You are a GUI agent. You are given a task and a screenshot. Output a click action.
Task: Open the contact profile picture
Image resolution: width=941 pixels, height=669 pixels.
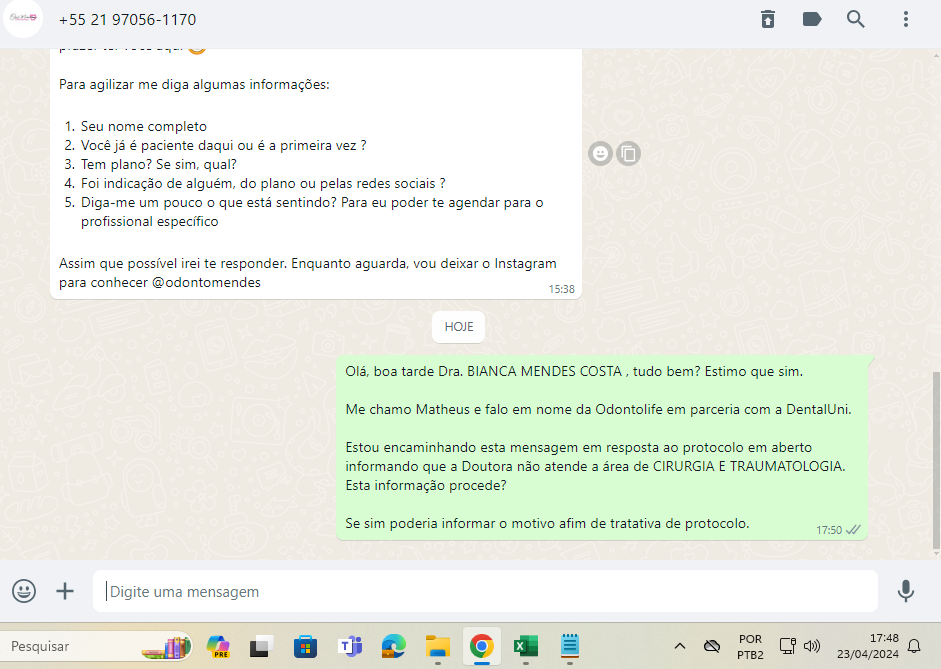(23, 18)
